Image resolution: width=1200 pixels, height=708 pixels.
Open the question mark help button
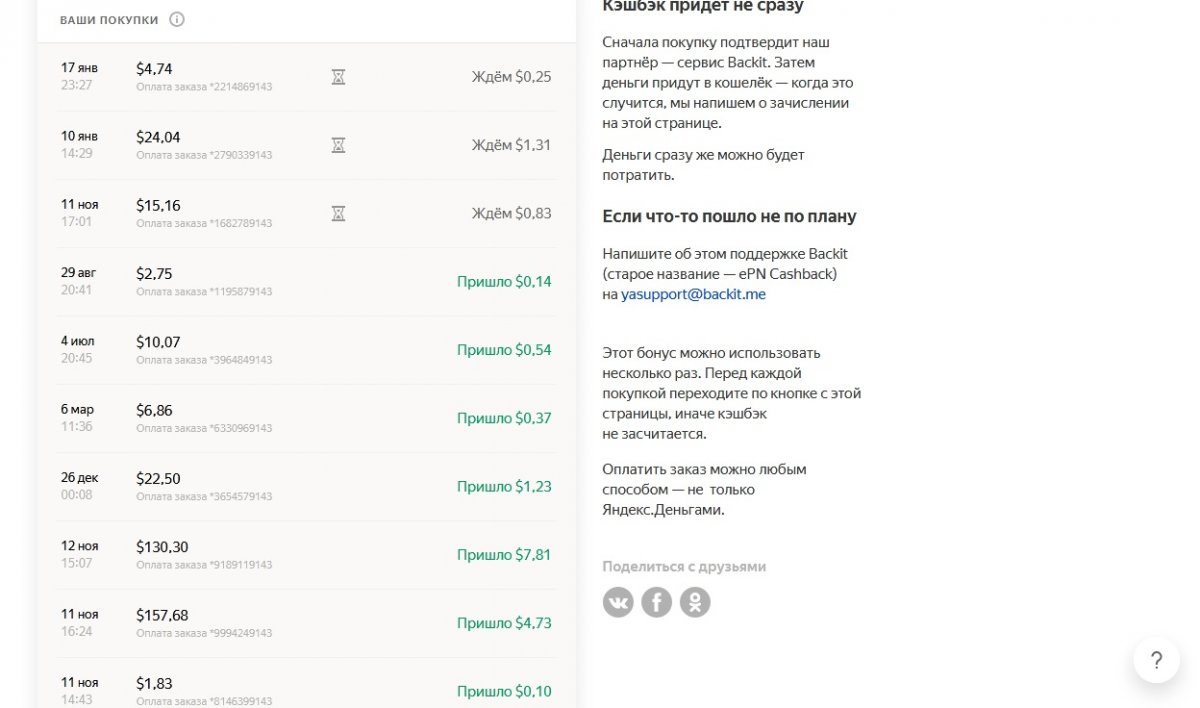pos(1156,660)
